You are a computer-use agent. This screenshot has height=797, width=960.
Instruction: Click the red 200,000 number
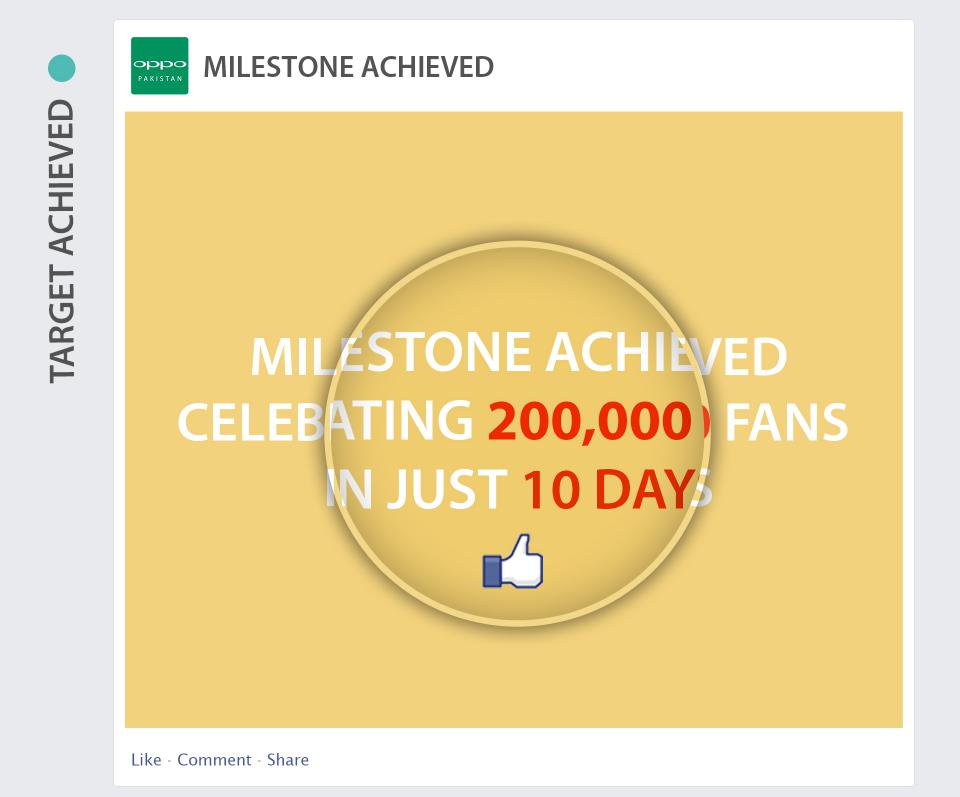tap(590, 423)
